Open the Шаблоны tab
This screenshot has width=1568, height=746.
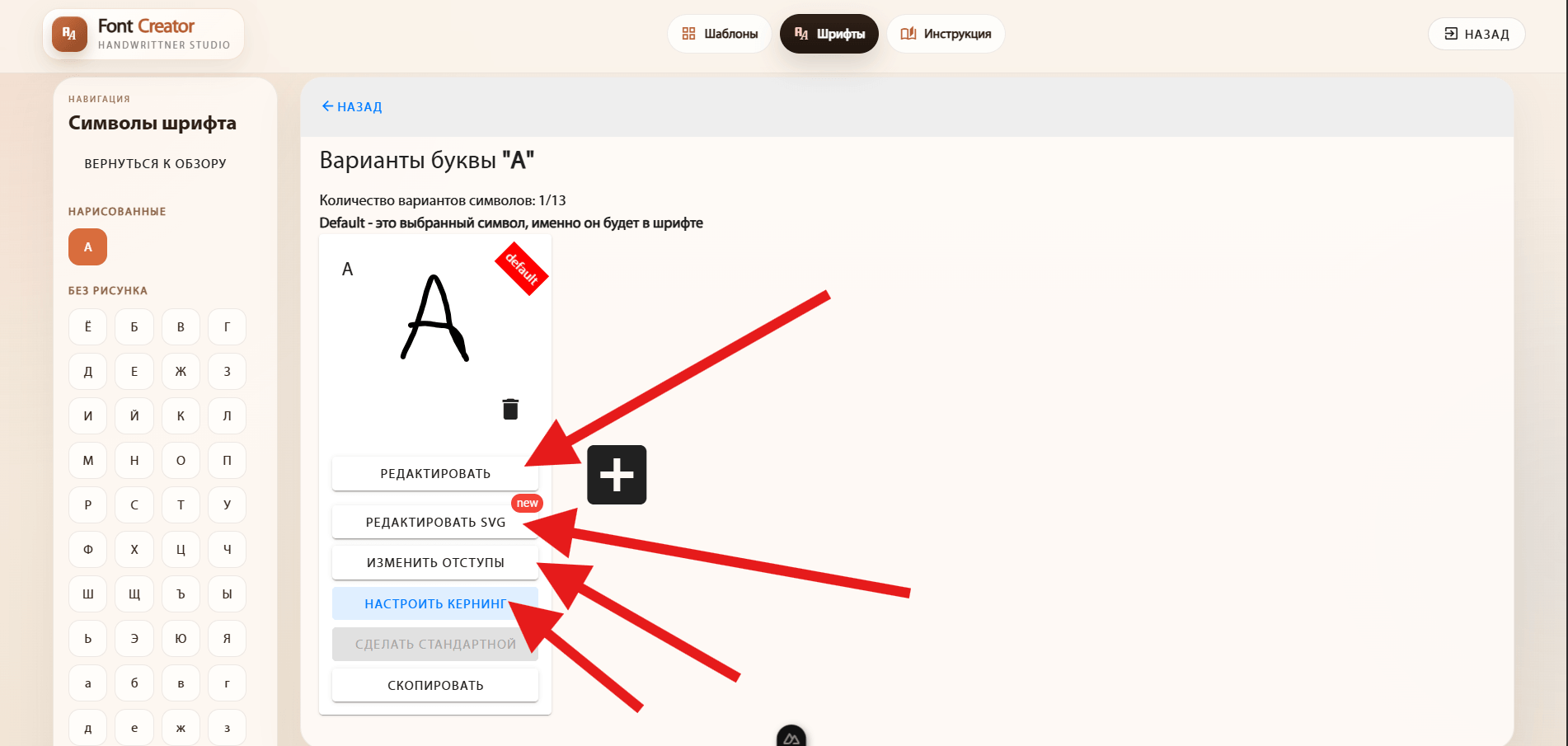pyautogui.click(x=720, y=34)
